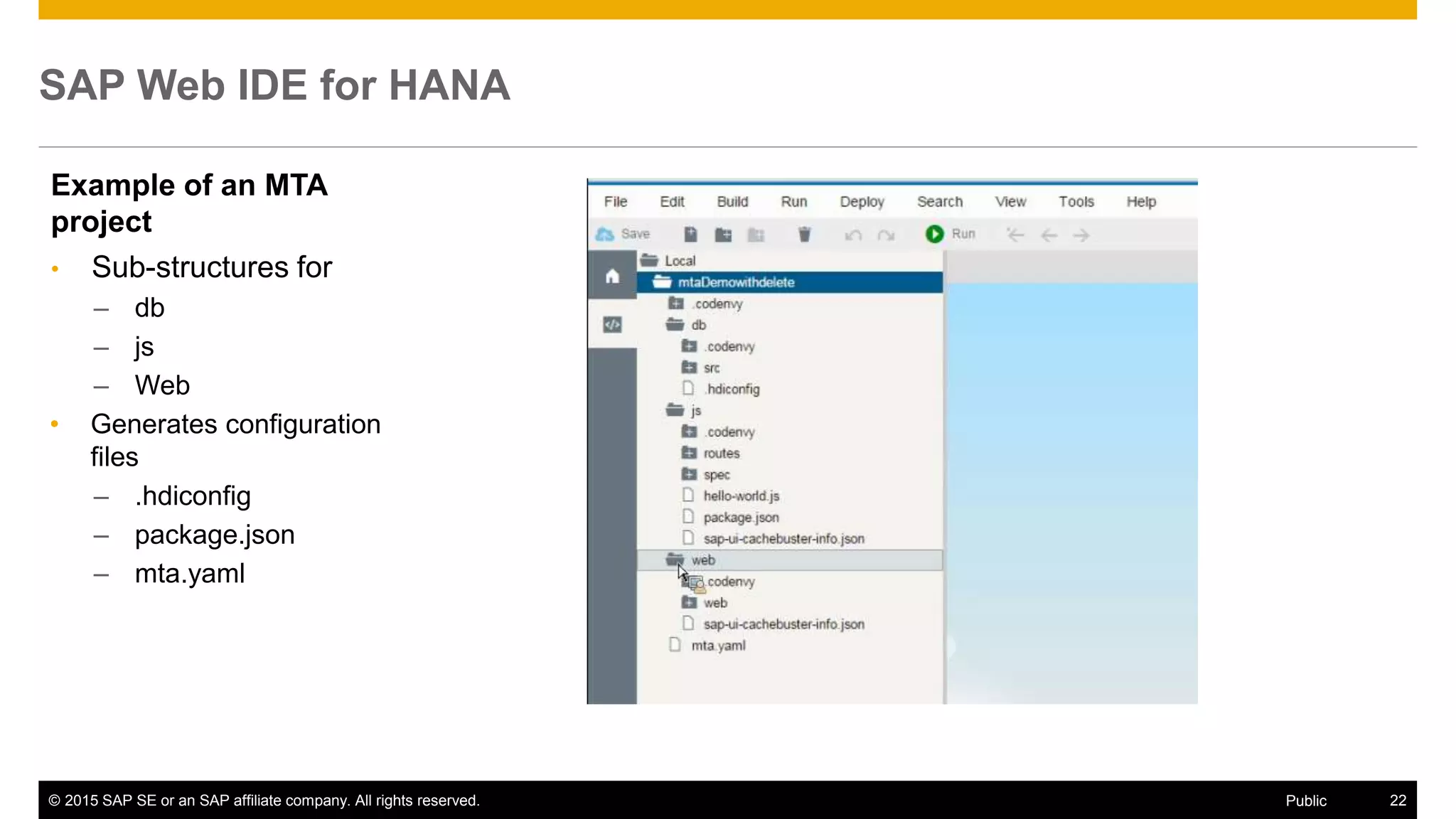Open the Search menu
The width and height of the screenshot is (1456, 819).
click(939, 202)
